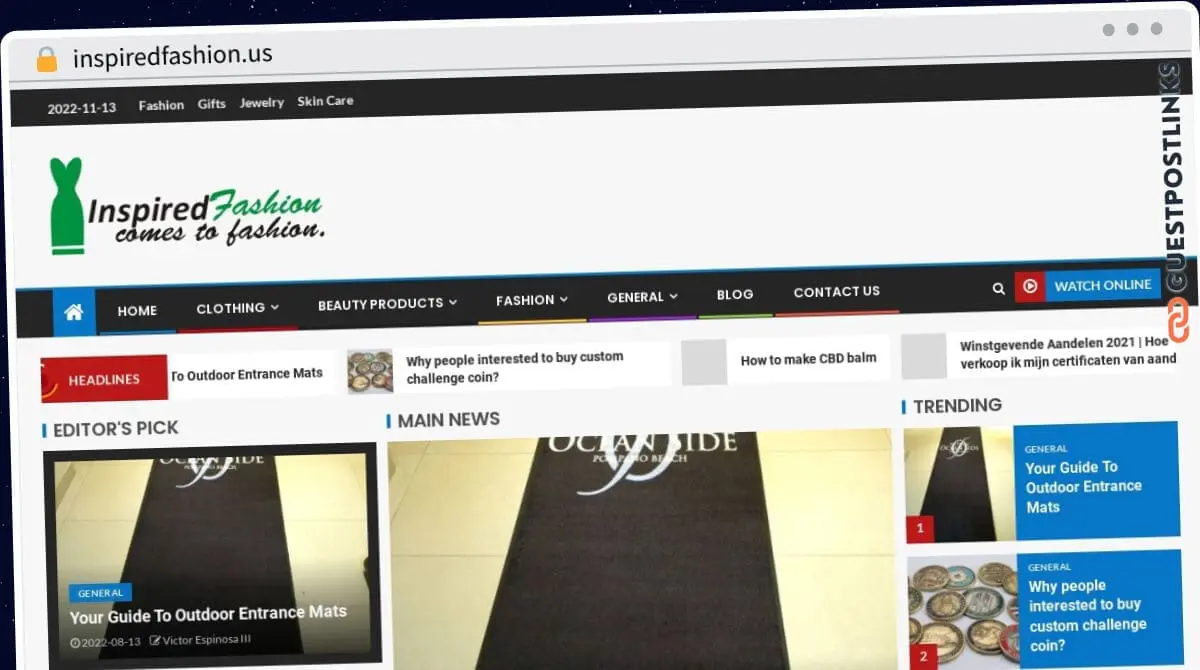
Task: Click the TRENDING heading
Action: 957,405
